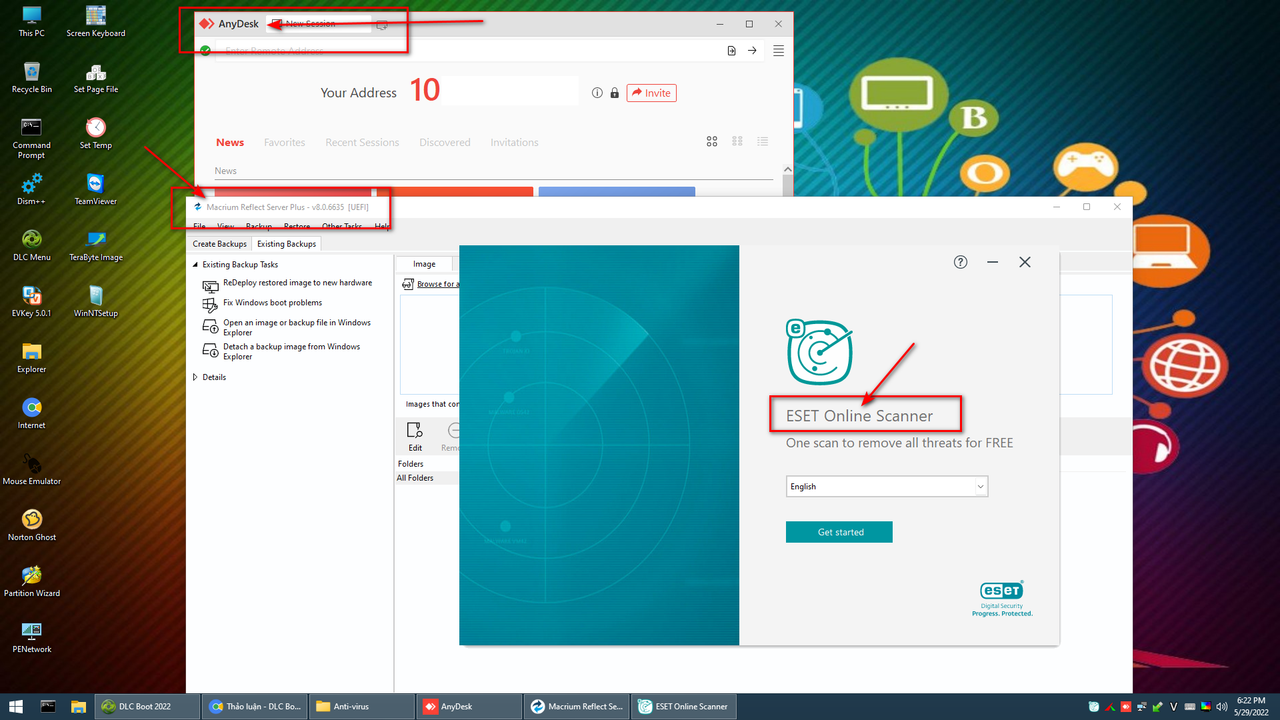Launch WinNTSetup desktop shortcut

(x=96, y=301)
